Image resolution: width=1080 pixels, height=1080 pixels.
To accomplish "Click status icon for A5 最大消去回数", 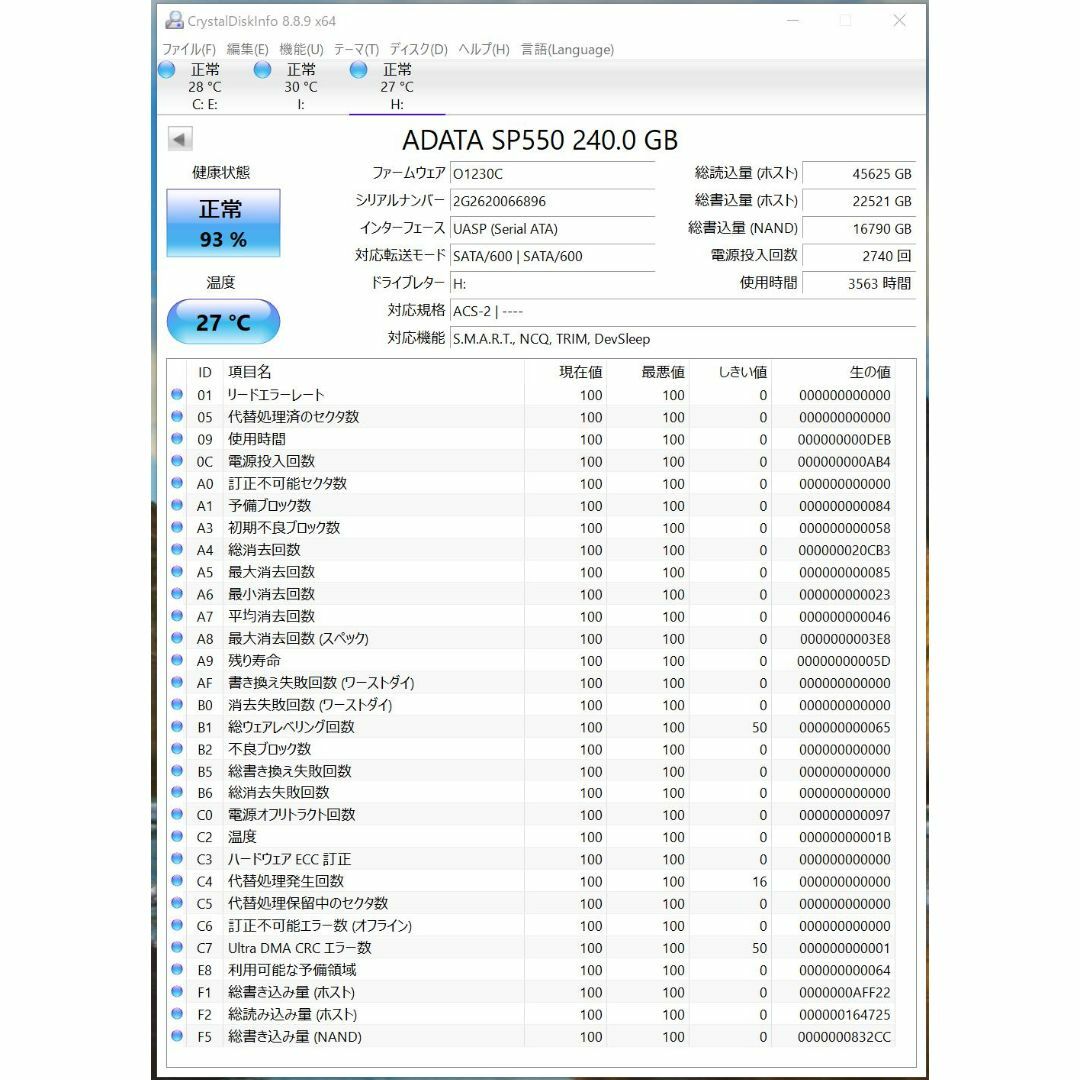I will pyautogui.click(x=177, y=572).
